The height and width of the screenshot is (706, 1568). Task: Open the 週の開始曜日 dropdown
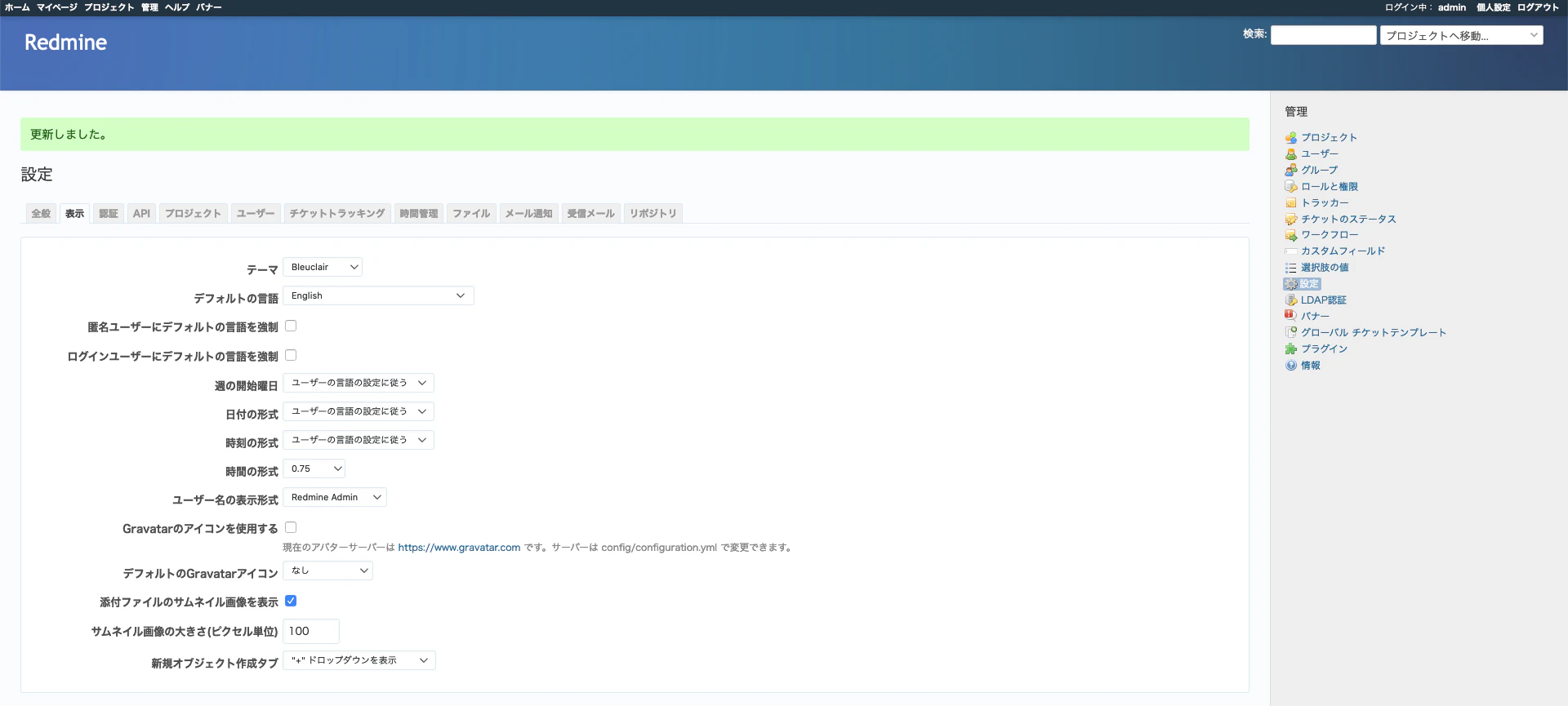[x=359, y=383]
